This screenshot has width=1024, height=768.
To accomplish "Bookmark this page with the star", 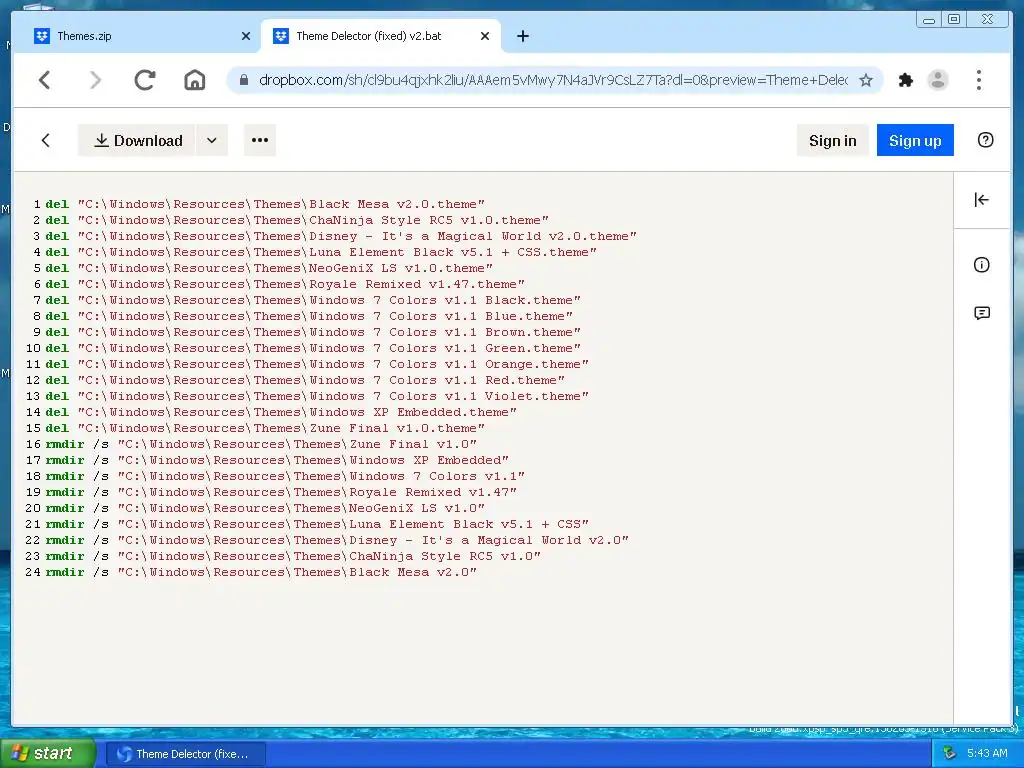I will coord(866,80).
